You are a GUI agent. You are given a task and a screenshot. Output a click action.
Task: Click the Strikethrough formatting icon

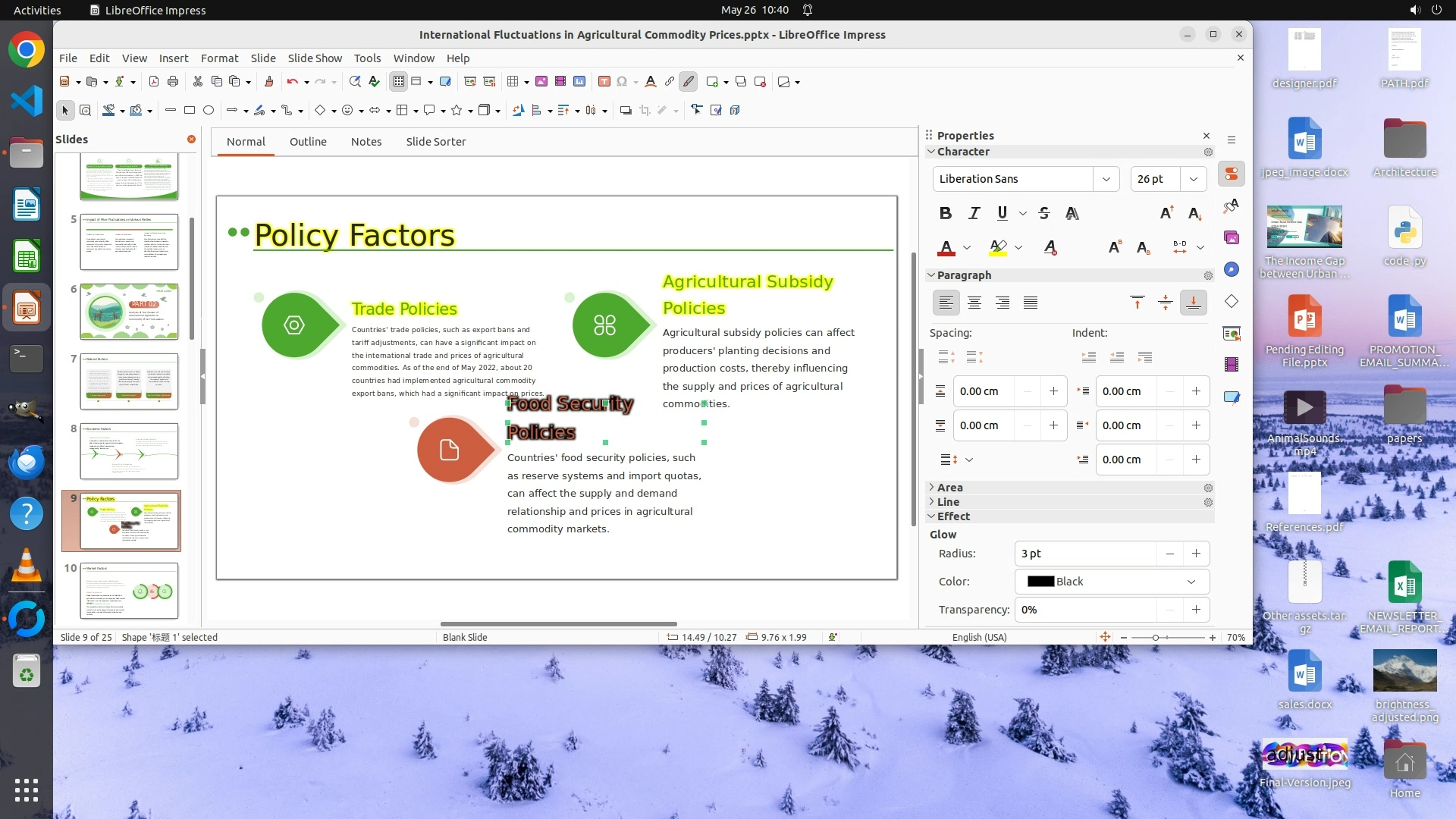pos(1044,213)
